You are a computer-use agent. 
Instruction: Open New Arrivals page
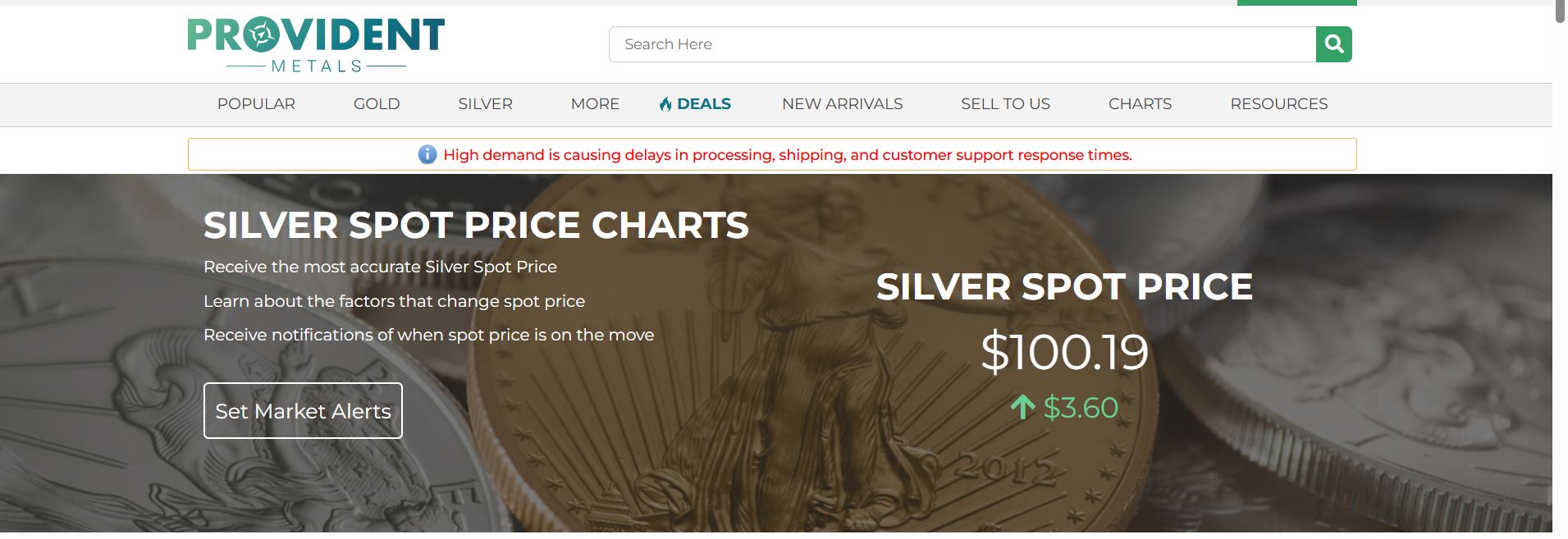[842, 104]
